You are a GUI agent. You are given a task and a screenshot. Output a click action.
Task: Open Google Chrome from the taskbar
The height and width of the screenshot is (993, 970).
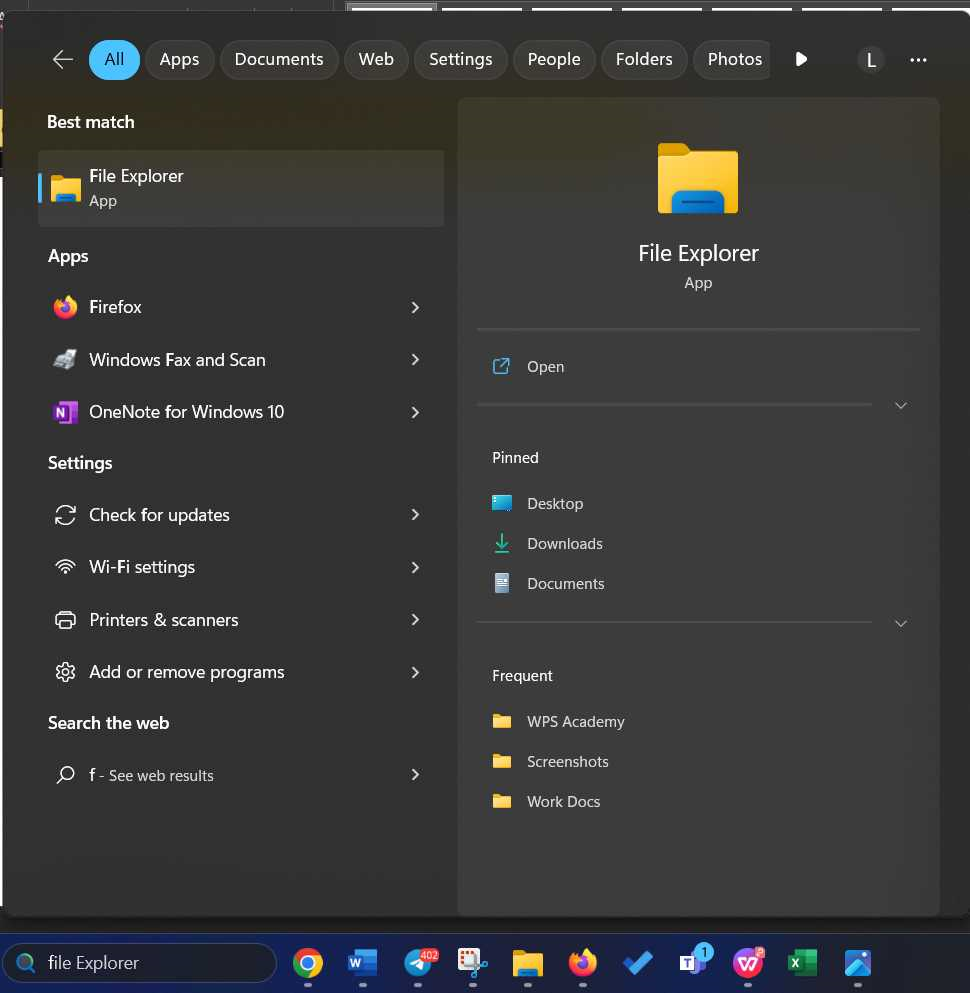tap(308, 963)
